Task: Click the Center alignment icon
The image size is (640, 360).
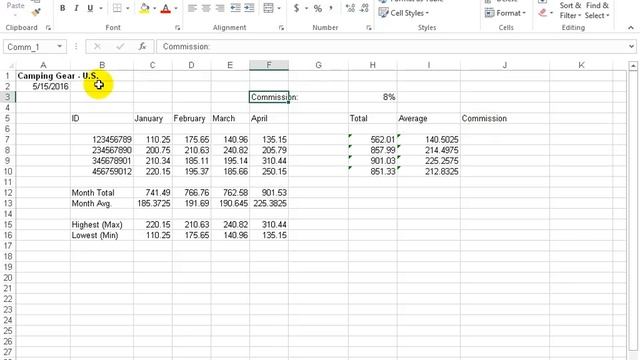Action: (x=206, y=8)
